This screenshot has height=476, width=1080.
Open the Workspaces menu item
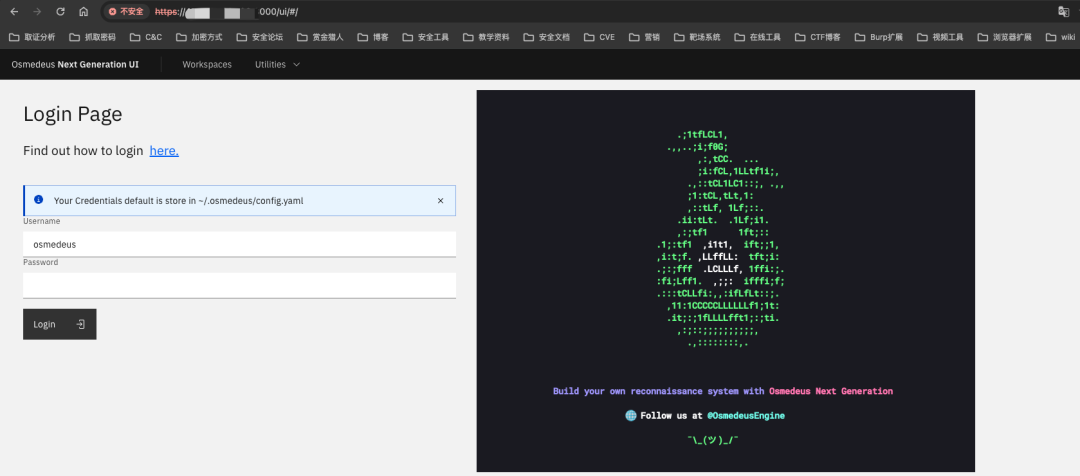tap(207, 64)
